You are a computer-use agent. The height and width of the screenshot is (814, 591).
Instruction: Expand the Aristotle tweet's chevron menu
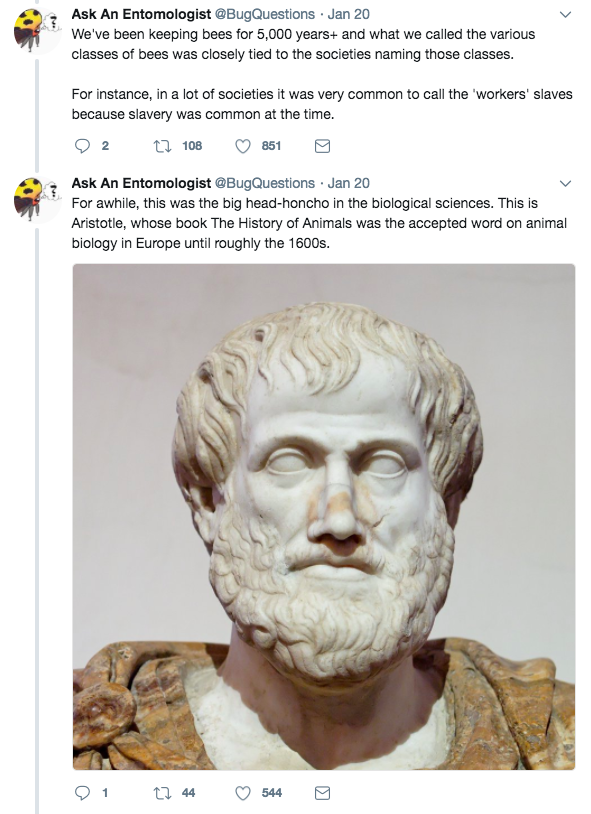tap(566, 183)
